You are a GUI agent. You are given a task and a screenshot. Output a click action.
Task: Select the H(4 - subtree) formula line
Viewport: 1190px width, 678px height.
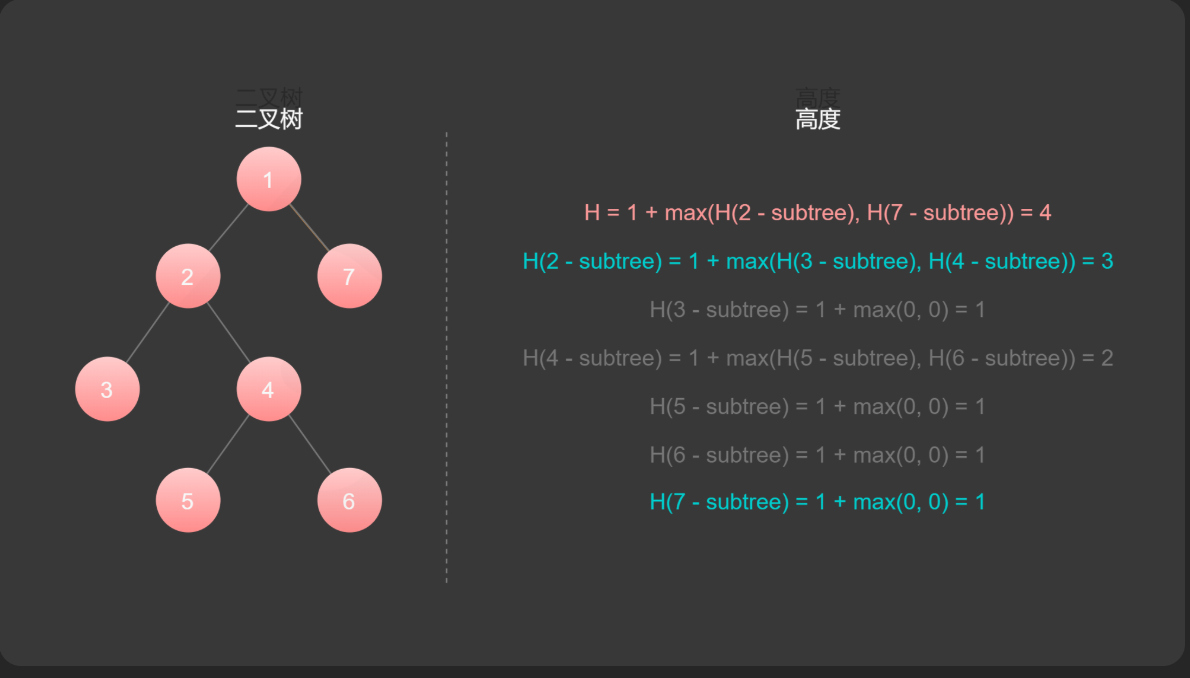pyautogui.click(x=817, y=358)
